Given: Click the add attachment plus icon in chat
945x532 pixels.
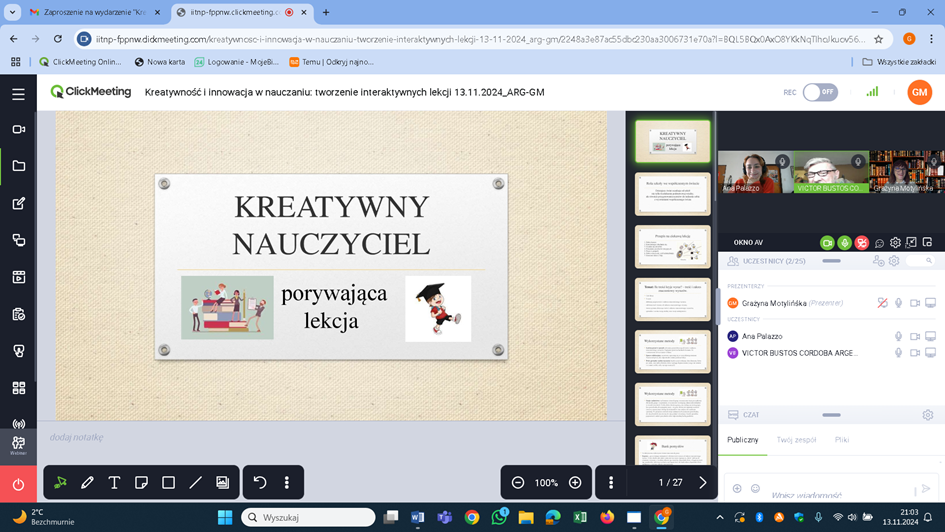Looking at the screenshot, I should [x=737, y=489].
